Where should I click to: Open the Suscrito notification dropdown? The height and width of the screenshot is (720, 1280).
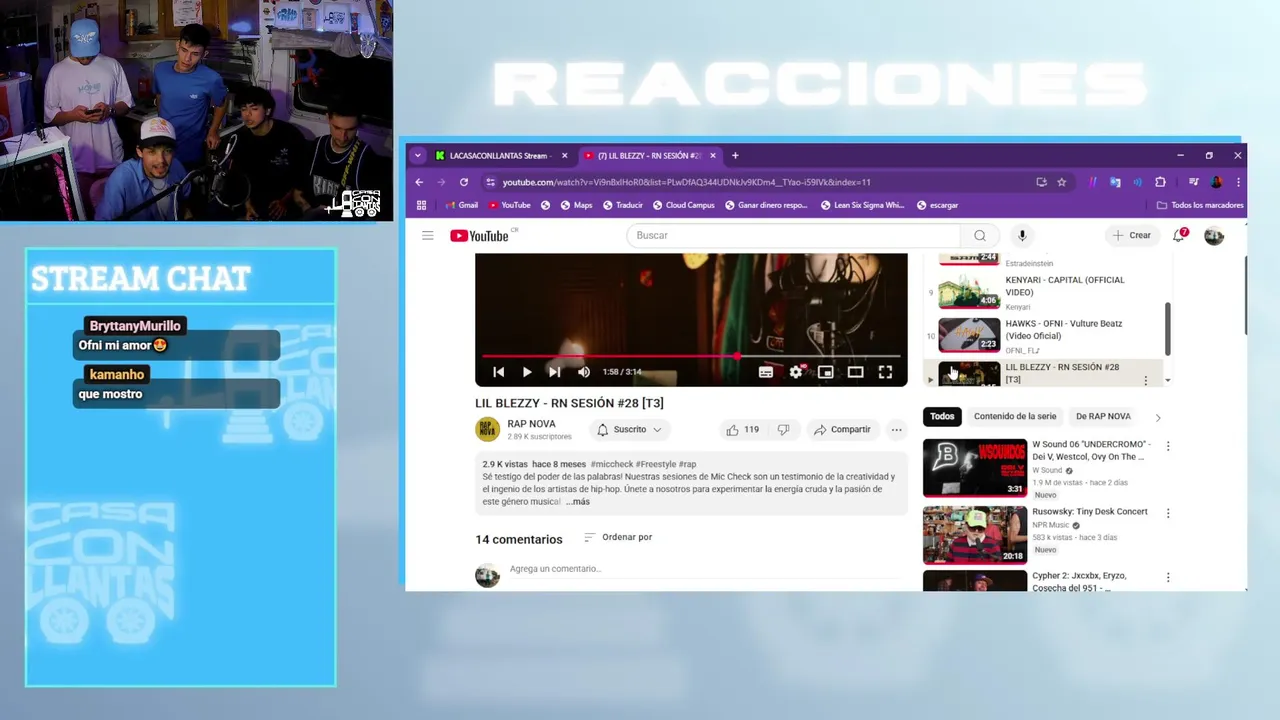629,429
